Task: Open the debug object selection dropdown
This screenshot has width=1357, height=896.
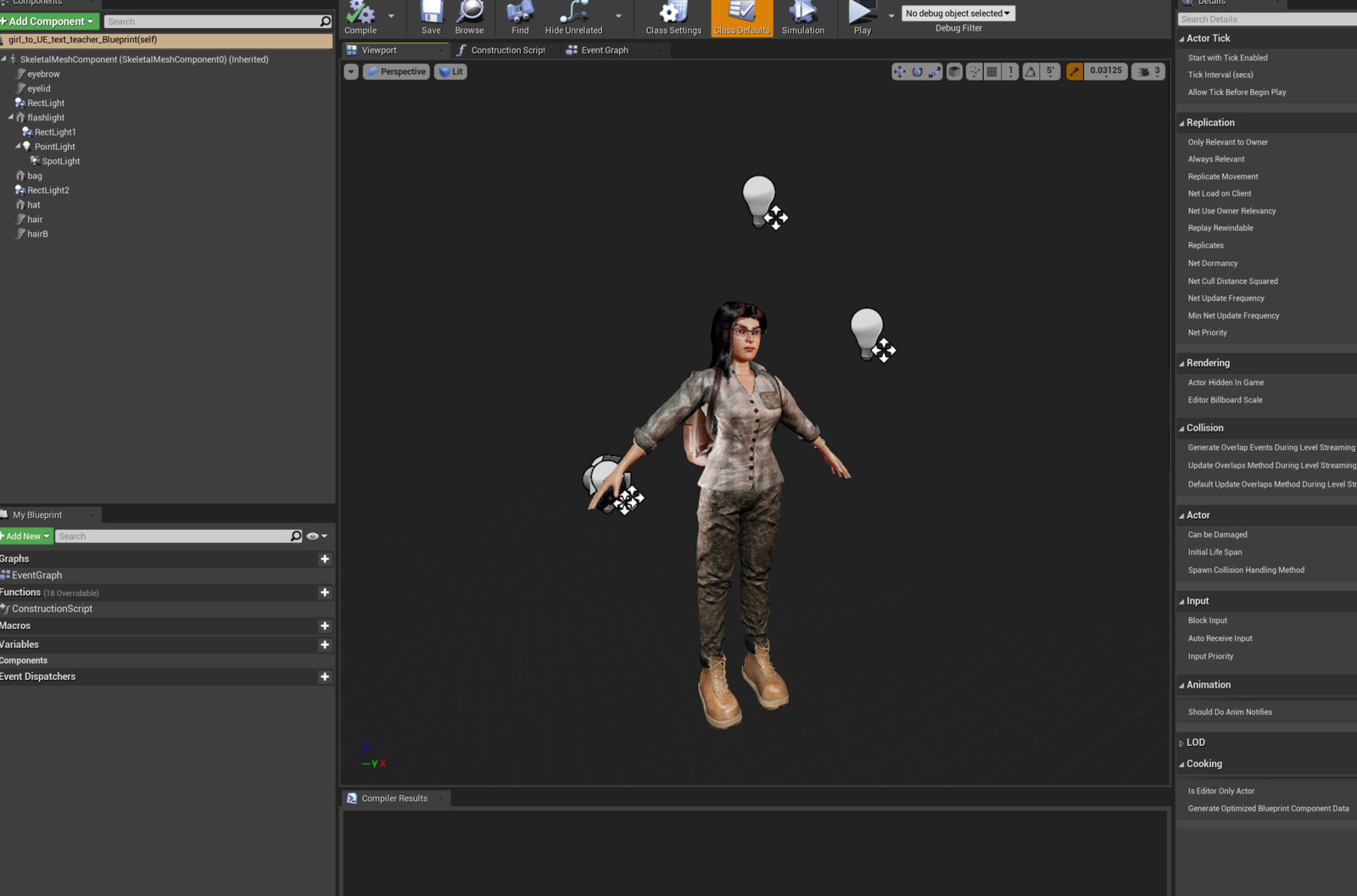Action: coord(958,14)
